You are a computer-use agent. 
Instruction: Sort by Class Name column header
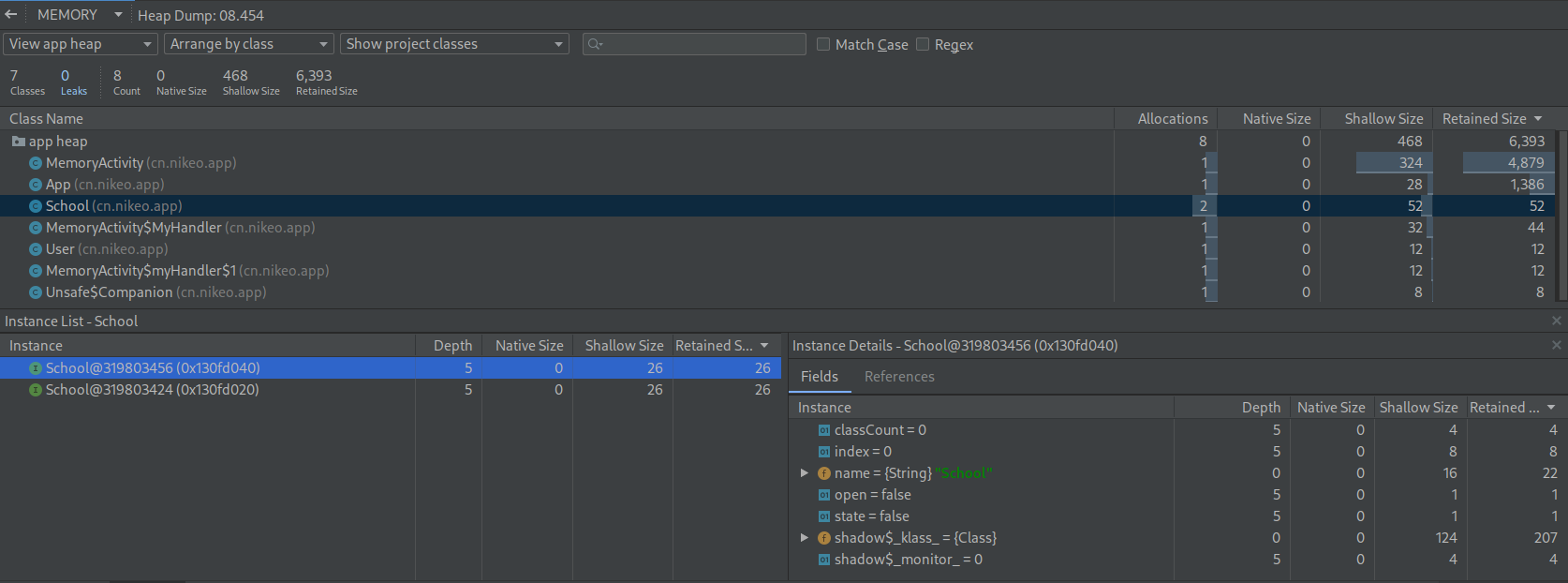(557, 119)
